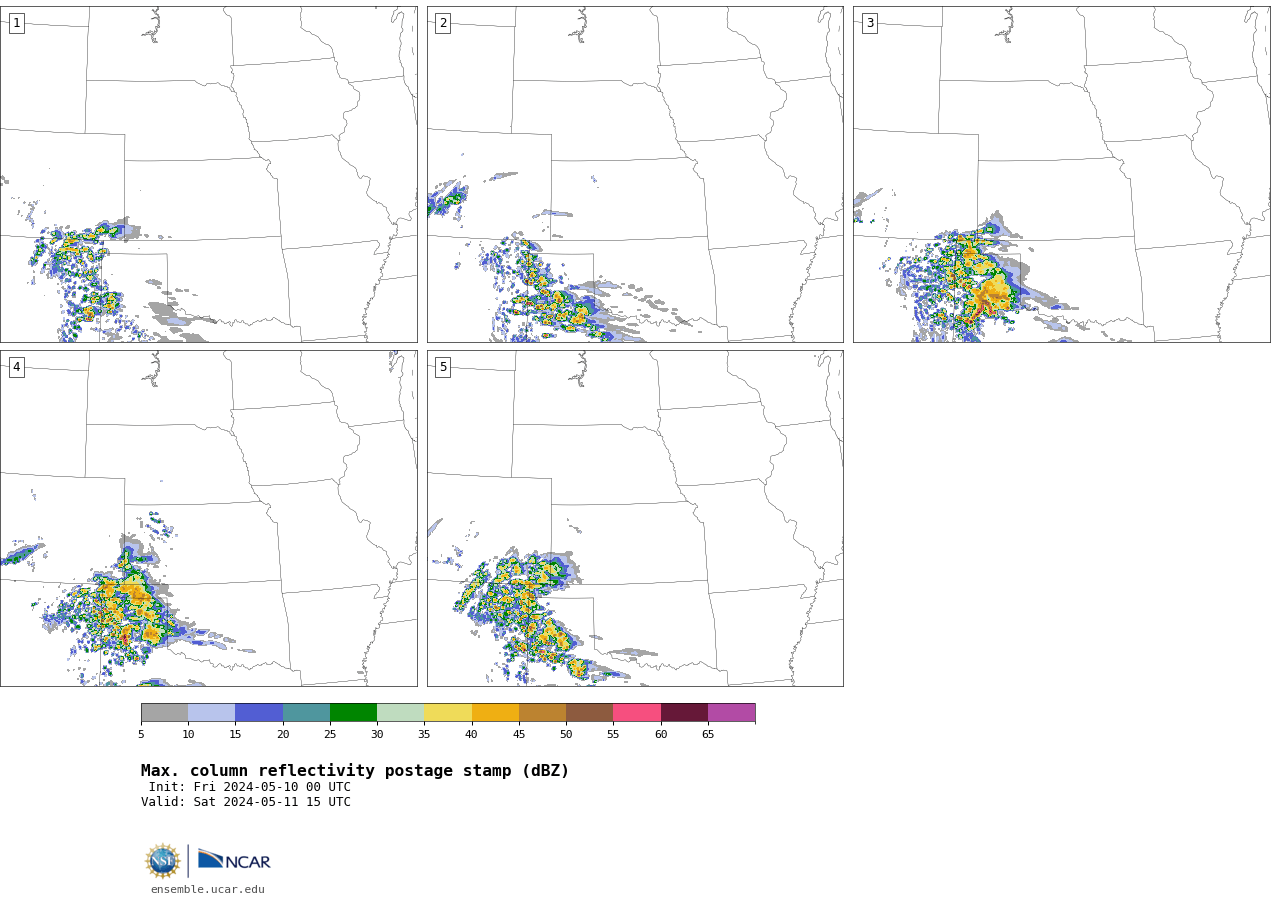The width and height of the screenshot is (1280, 901).
Task: Click the ensemble.ucar.edu text
Action: pos(208,890)
